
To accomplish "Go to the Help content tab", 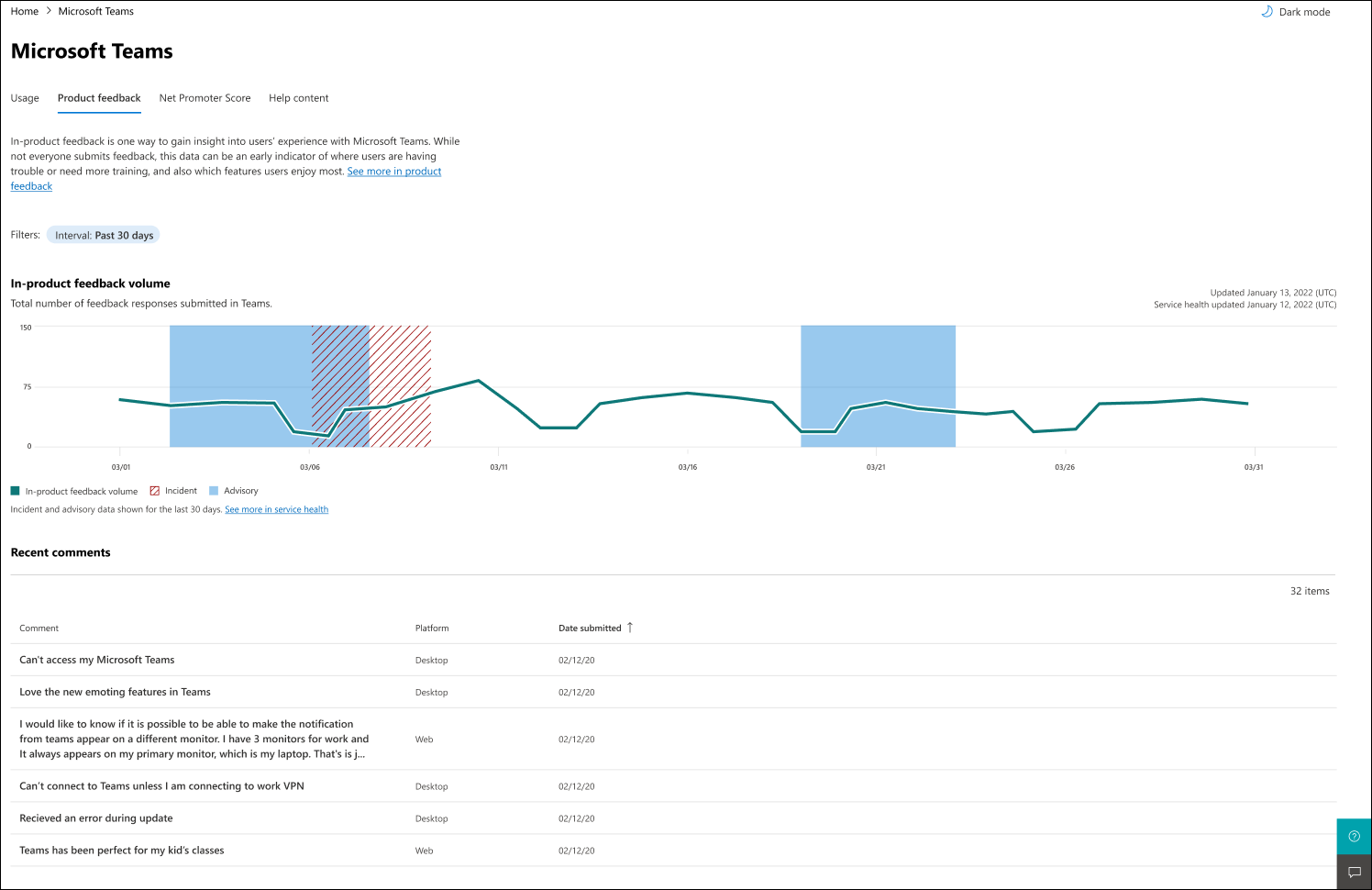I will click(x=298, y=98).
